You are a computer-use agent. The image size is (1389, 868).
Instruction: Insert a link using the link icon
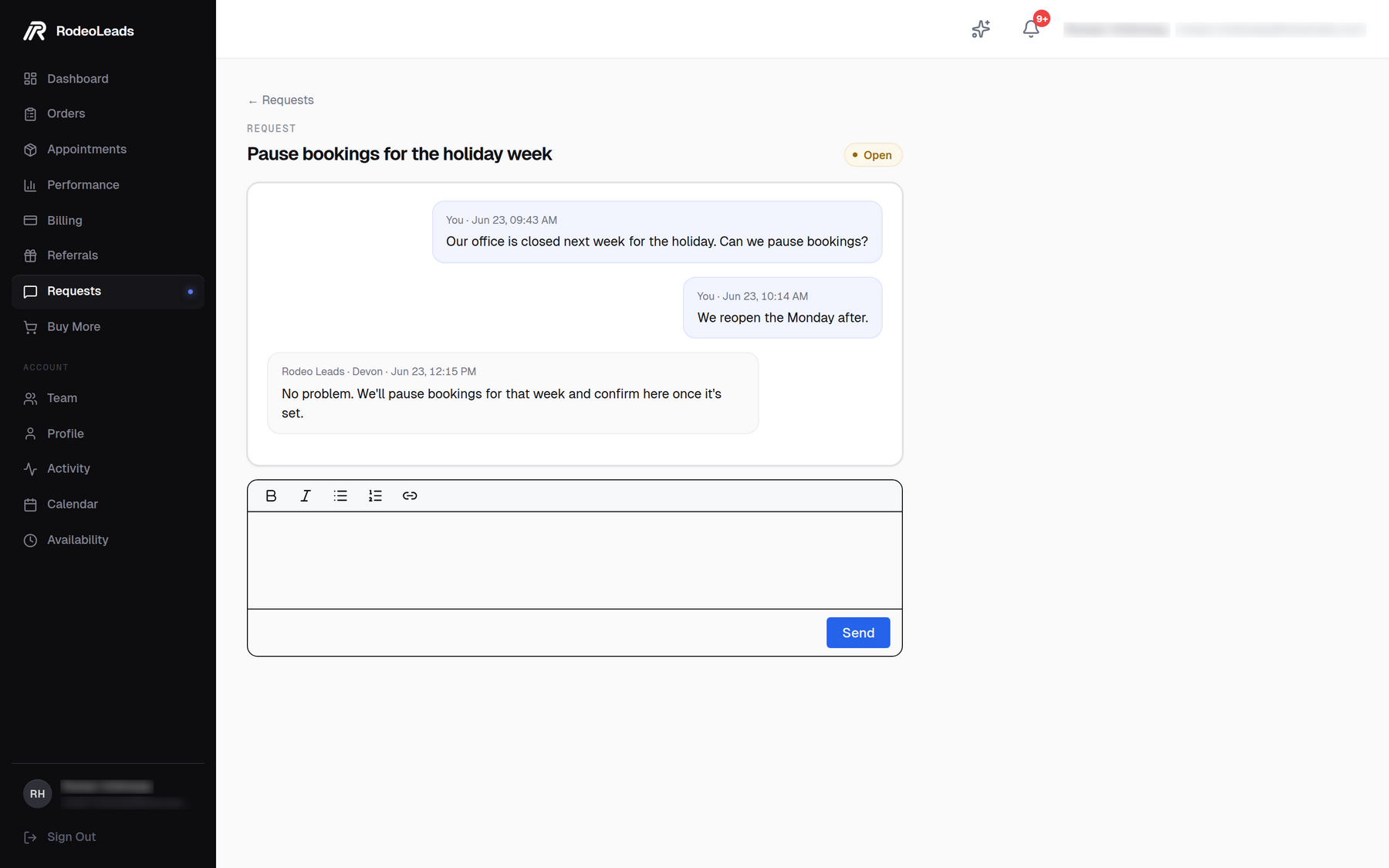click(x=410, y=496)
